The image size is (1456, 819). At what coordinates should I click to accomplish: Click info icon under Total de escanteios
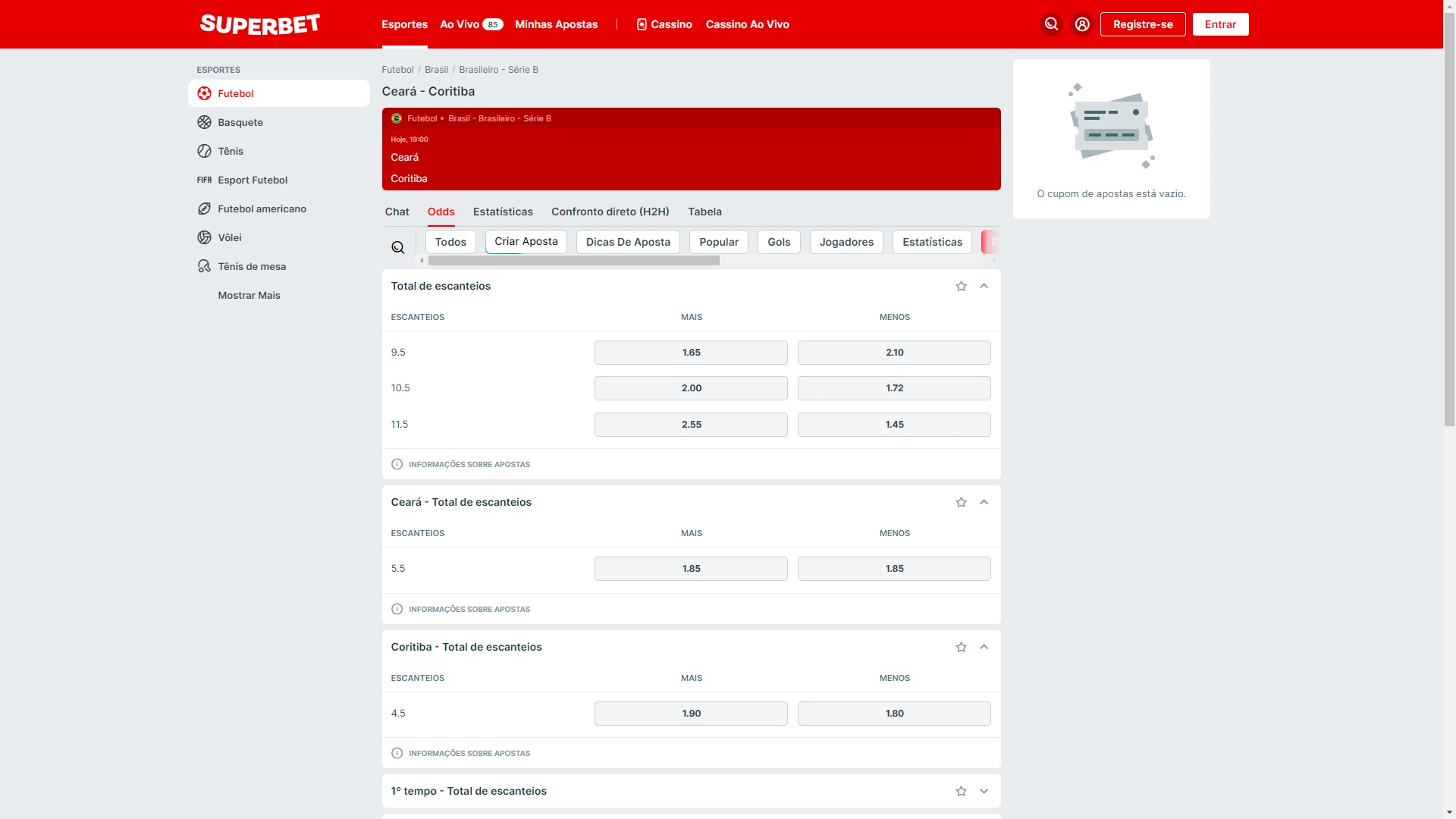point(397,464)
